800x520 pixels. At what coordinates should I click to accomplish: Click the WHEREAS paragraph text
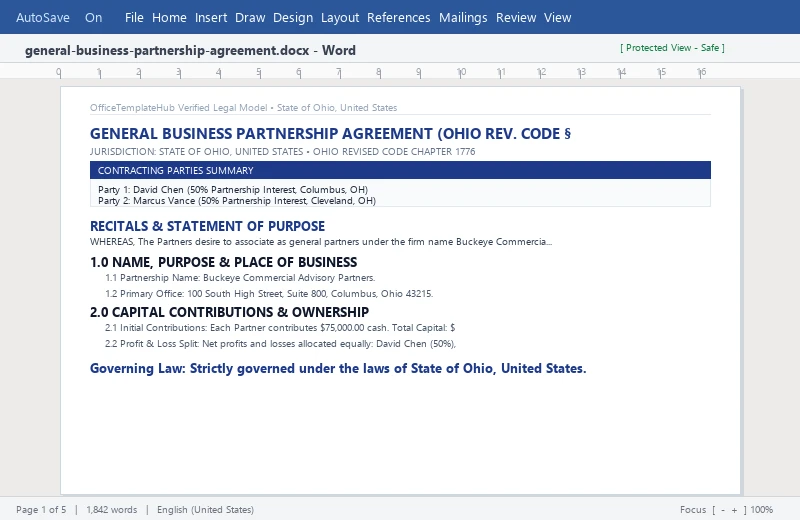click(321, 241)
